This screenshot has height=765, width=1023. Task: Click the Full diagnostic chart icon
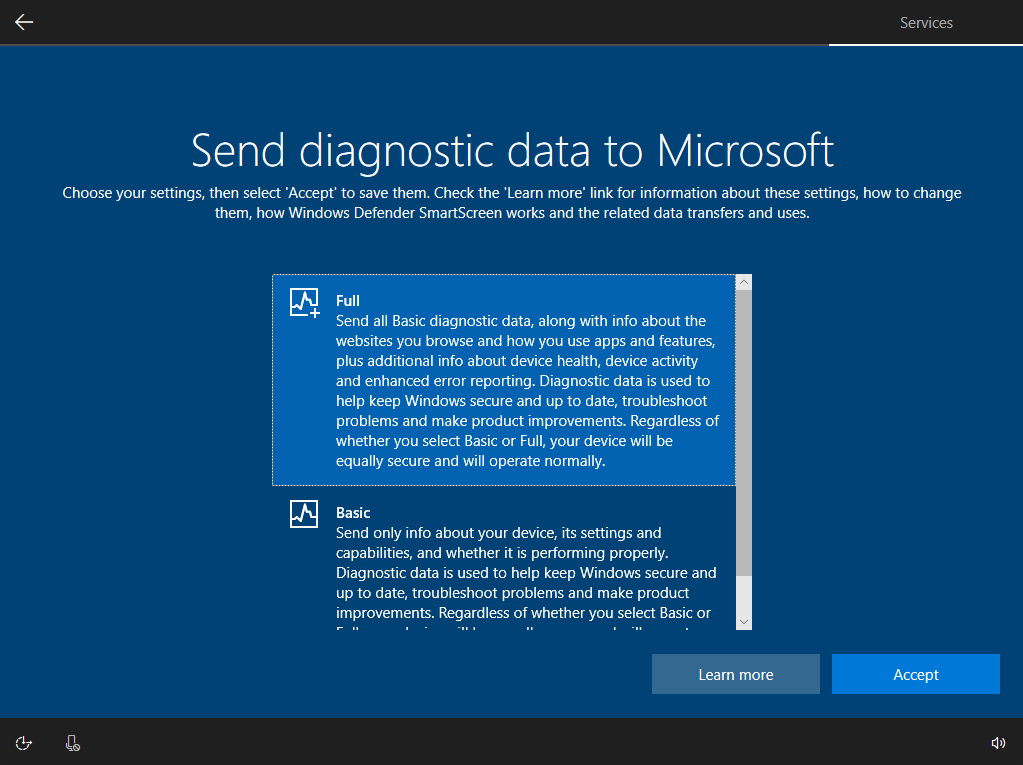point(305,303)
